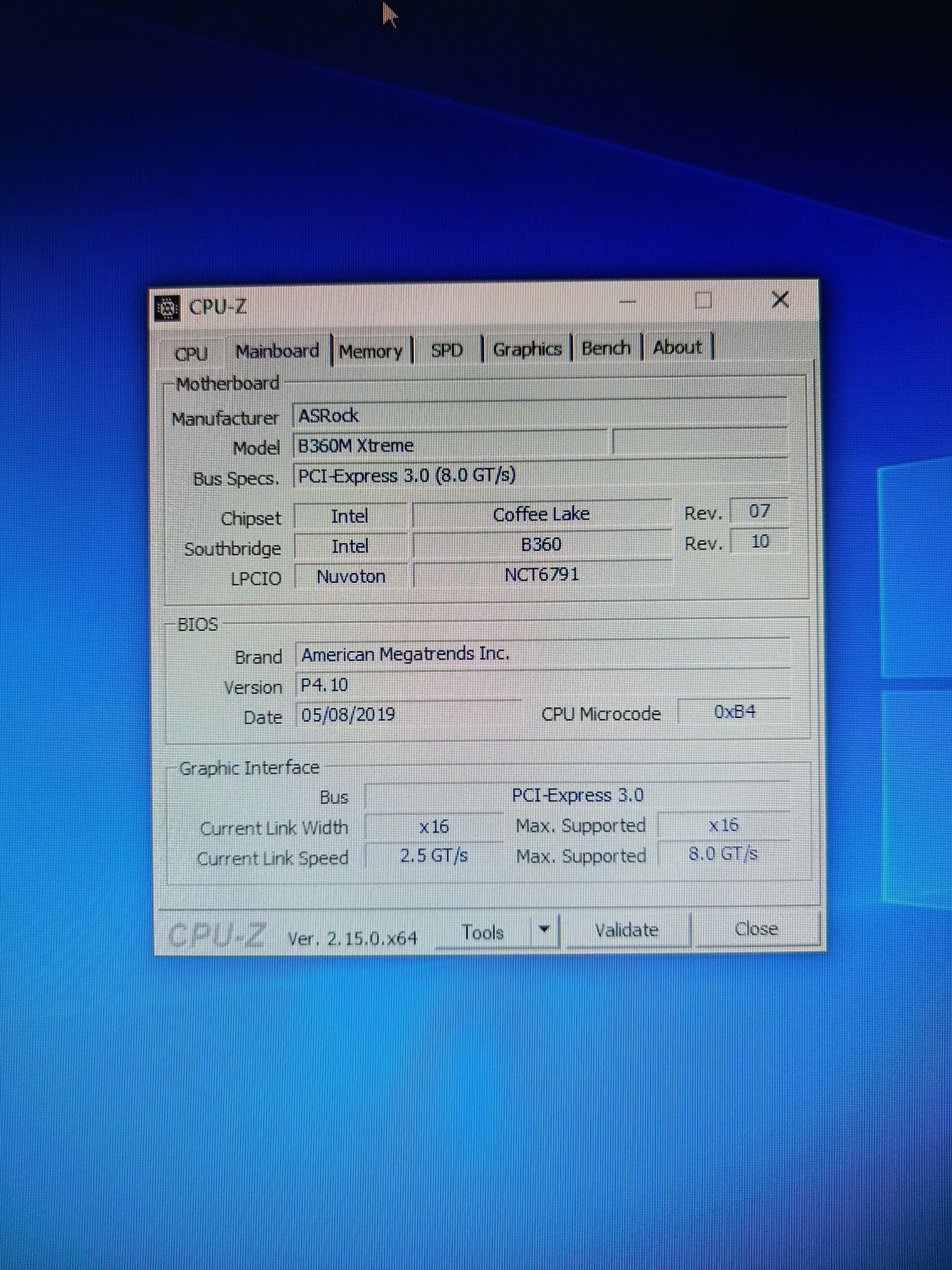The width and height of the screenshot is (952, 1270).
Task: Click CPU Microcode value 0xB4
Action: coord(734,712)
